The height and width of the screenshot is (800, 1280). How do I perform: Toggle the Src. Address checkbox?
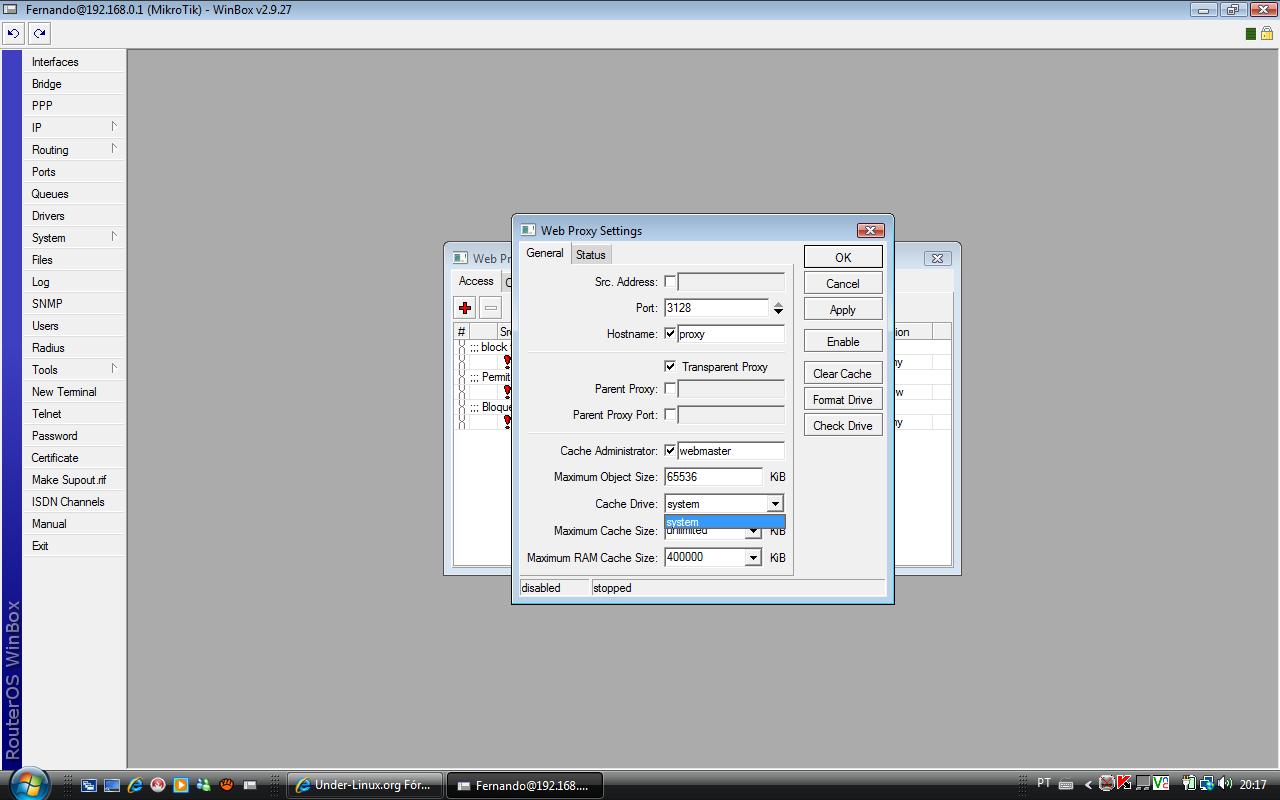coord(670,282)
